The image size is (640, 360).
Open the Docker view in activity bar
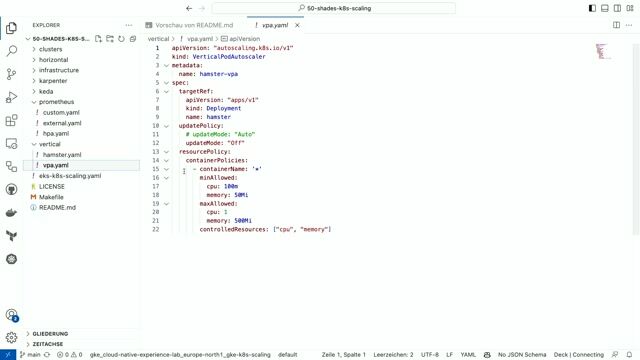point(11,213)
